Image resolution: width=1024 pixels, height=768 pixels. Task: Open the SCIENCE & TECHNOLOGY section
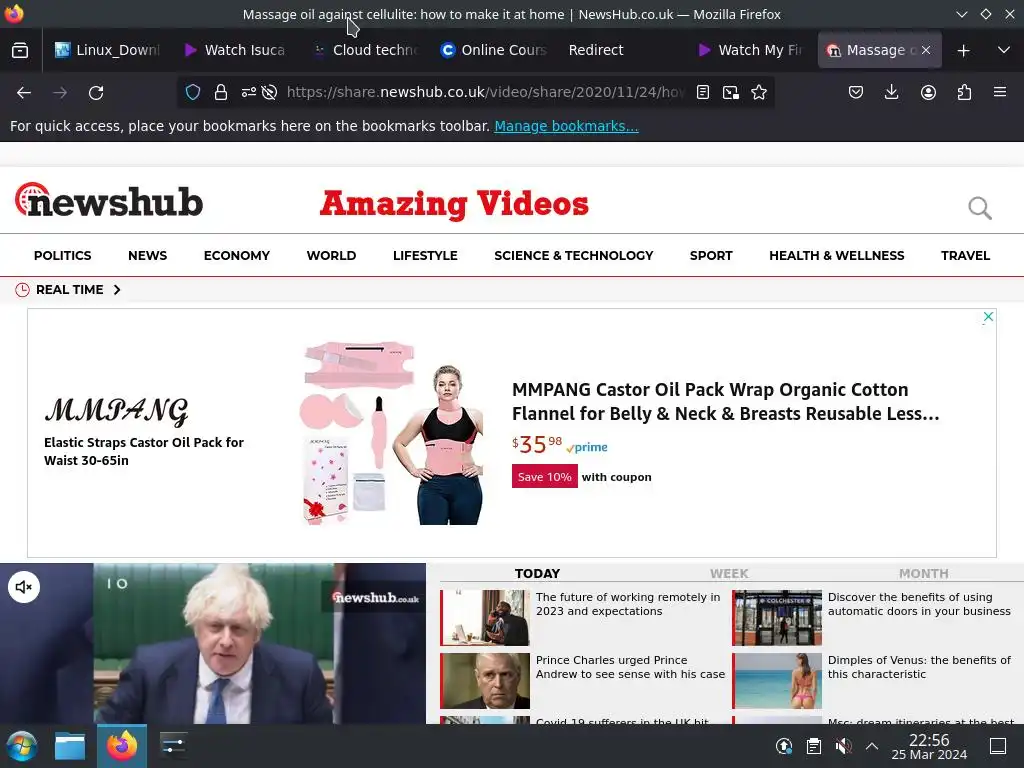pyautogui.click(x=573, y=255)
